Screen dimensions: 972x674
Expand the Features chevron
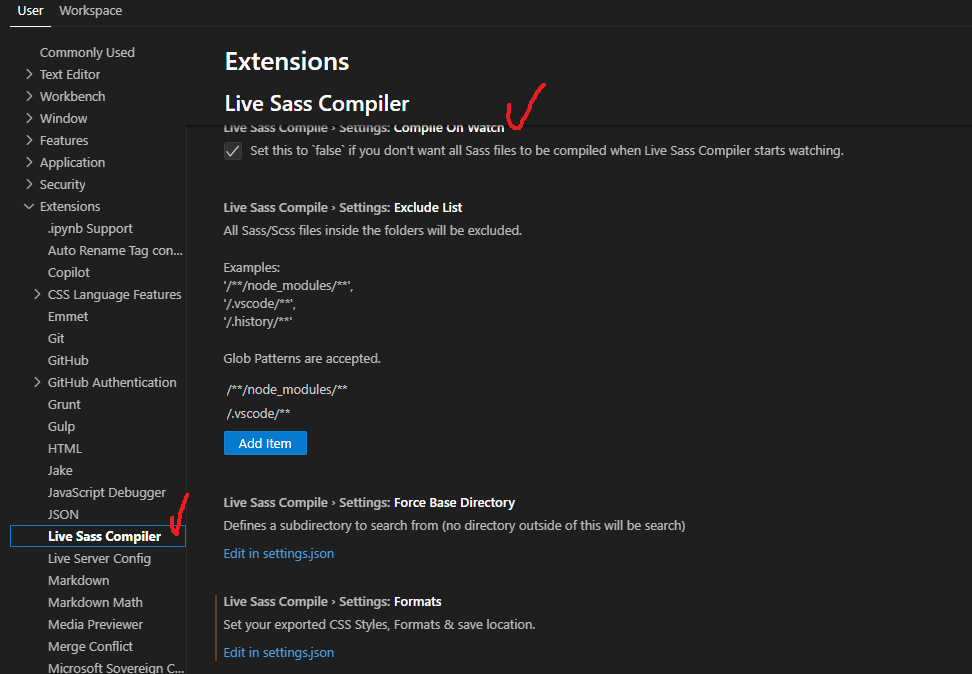pos(29,140)
